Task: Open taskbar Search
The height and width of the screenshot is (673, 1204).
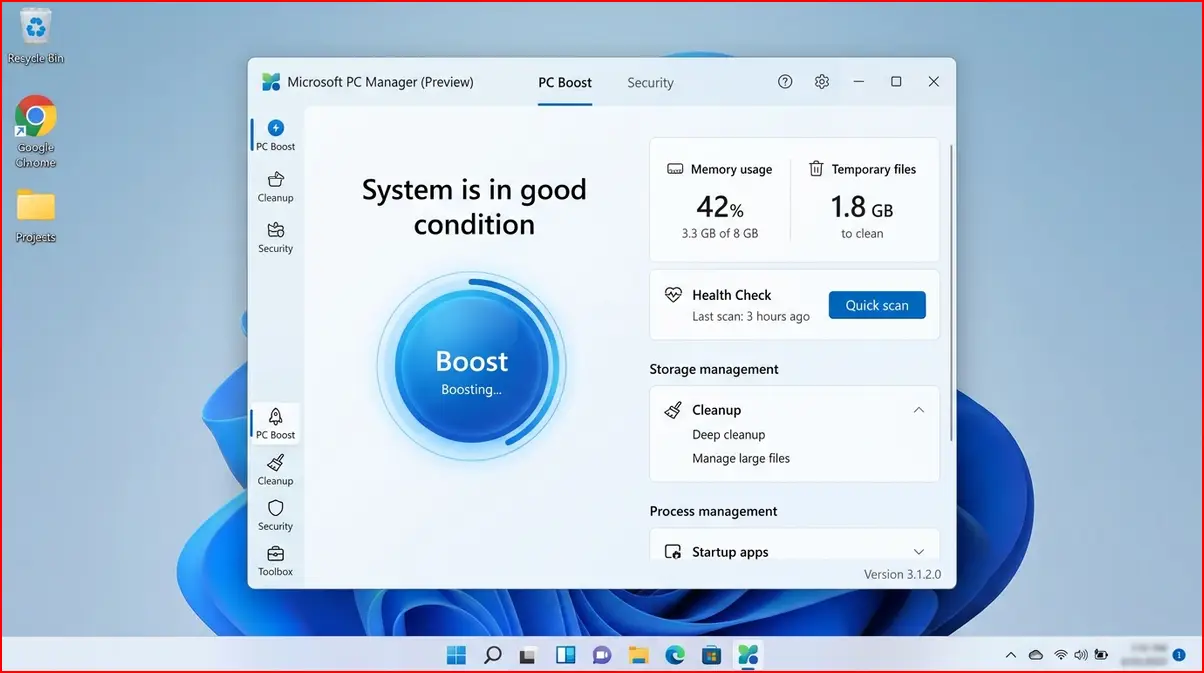Action: (492, 655)
